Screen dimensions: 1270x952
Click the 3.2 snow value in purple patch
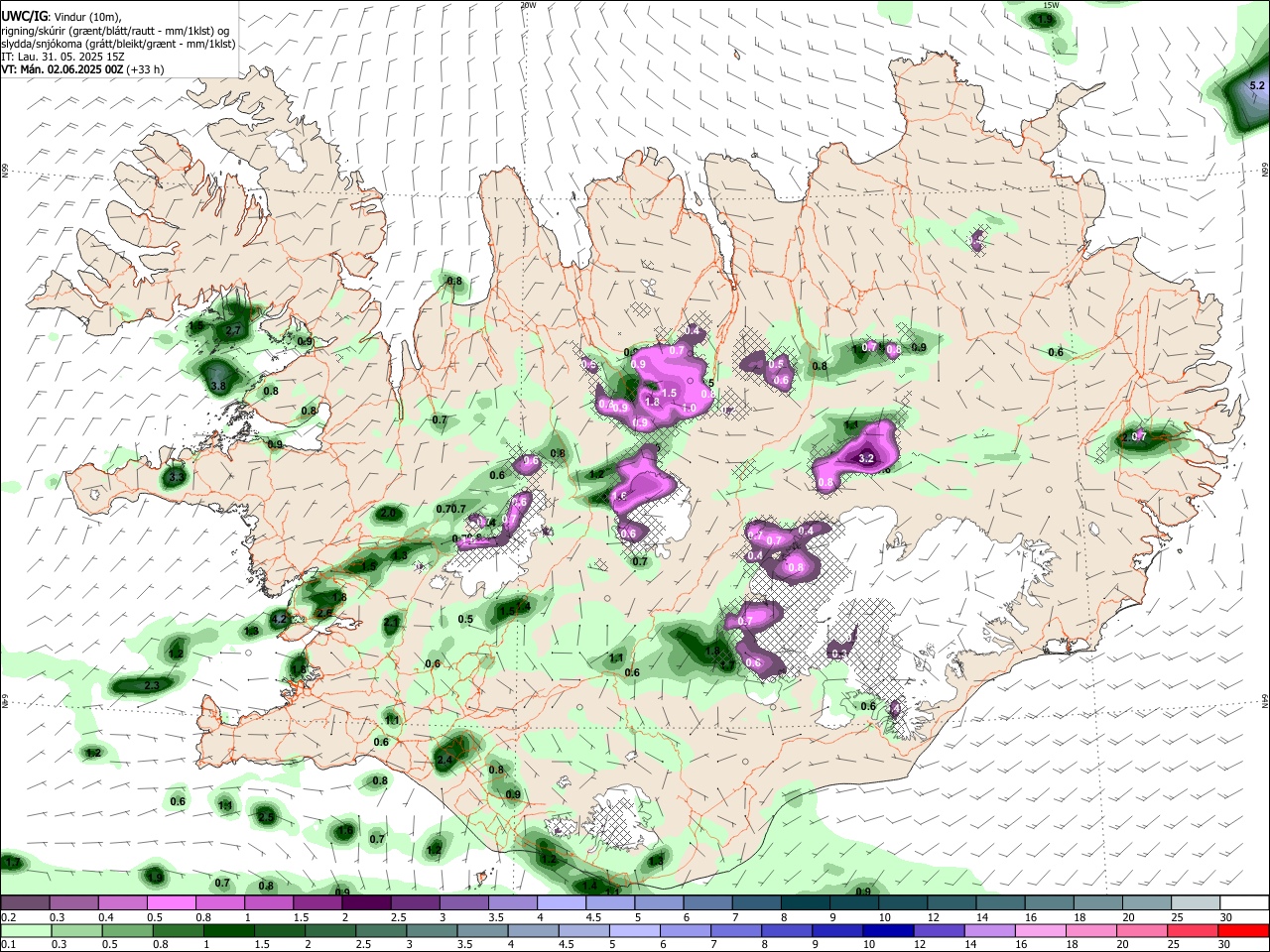[x=865, y=458]
